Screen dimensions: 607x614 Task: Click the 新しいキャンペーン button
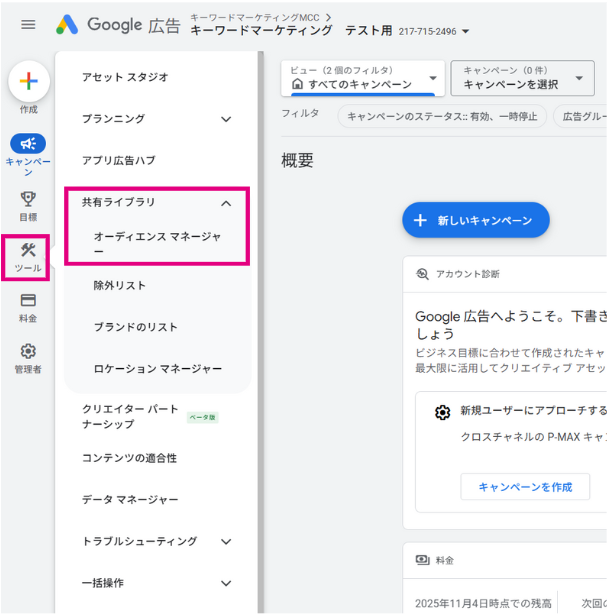coord(476,220)
